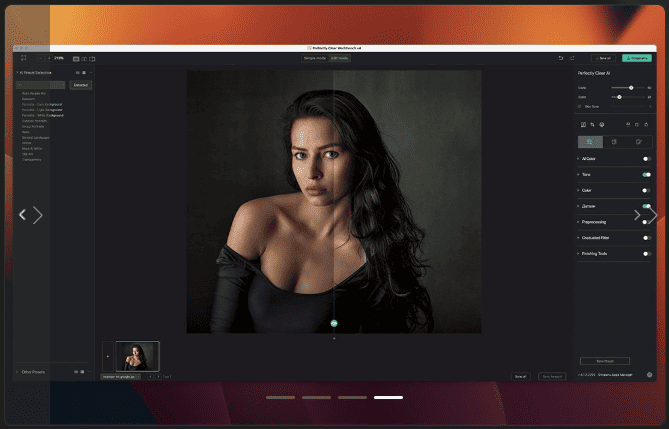The height and width of the screenshot is (429, 669).
Task: Select the side-by-side compare view icon
Action: point(84,58)
